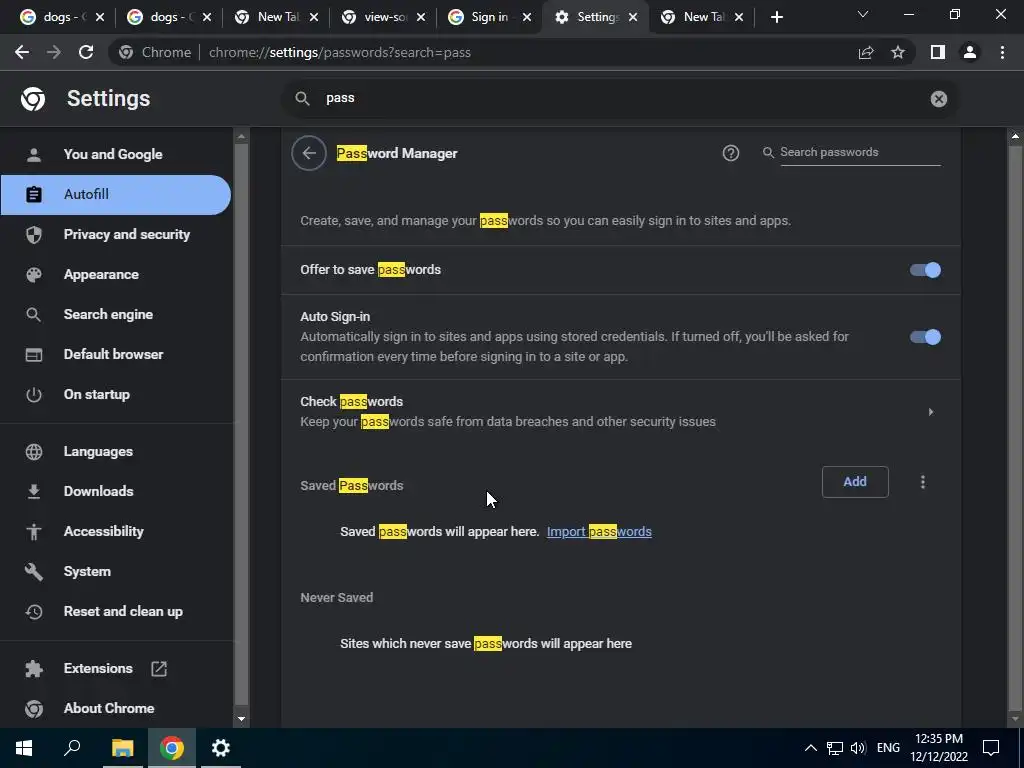Switch to the last New Tab tab
The image size is (1024, 768).
(x=704, y=17)
